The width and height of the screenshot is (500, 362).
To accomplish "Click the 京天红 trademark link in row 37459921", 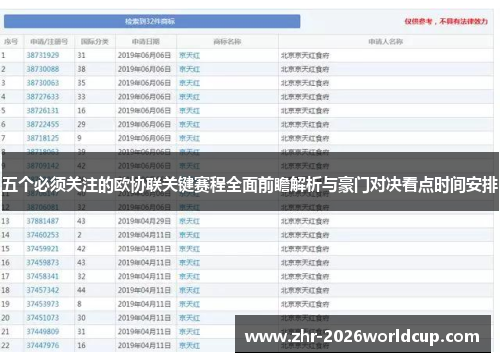I will 189,249.
